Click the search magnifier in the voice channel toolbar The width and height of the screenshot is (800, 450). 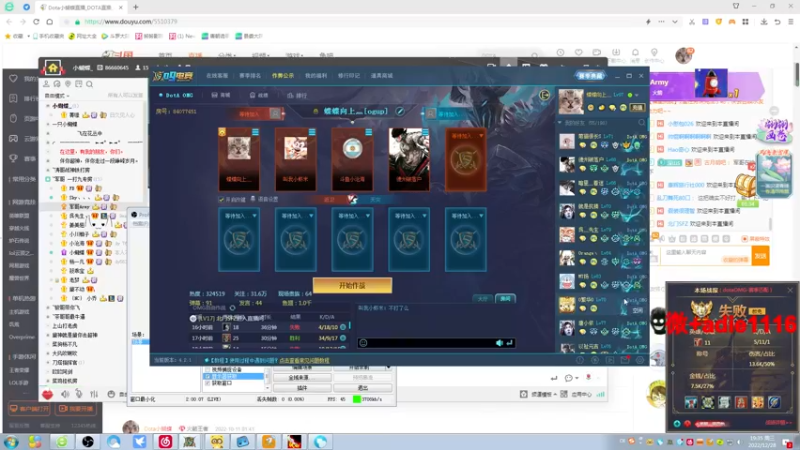89,84
